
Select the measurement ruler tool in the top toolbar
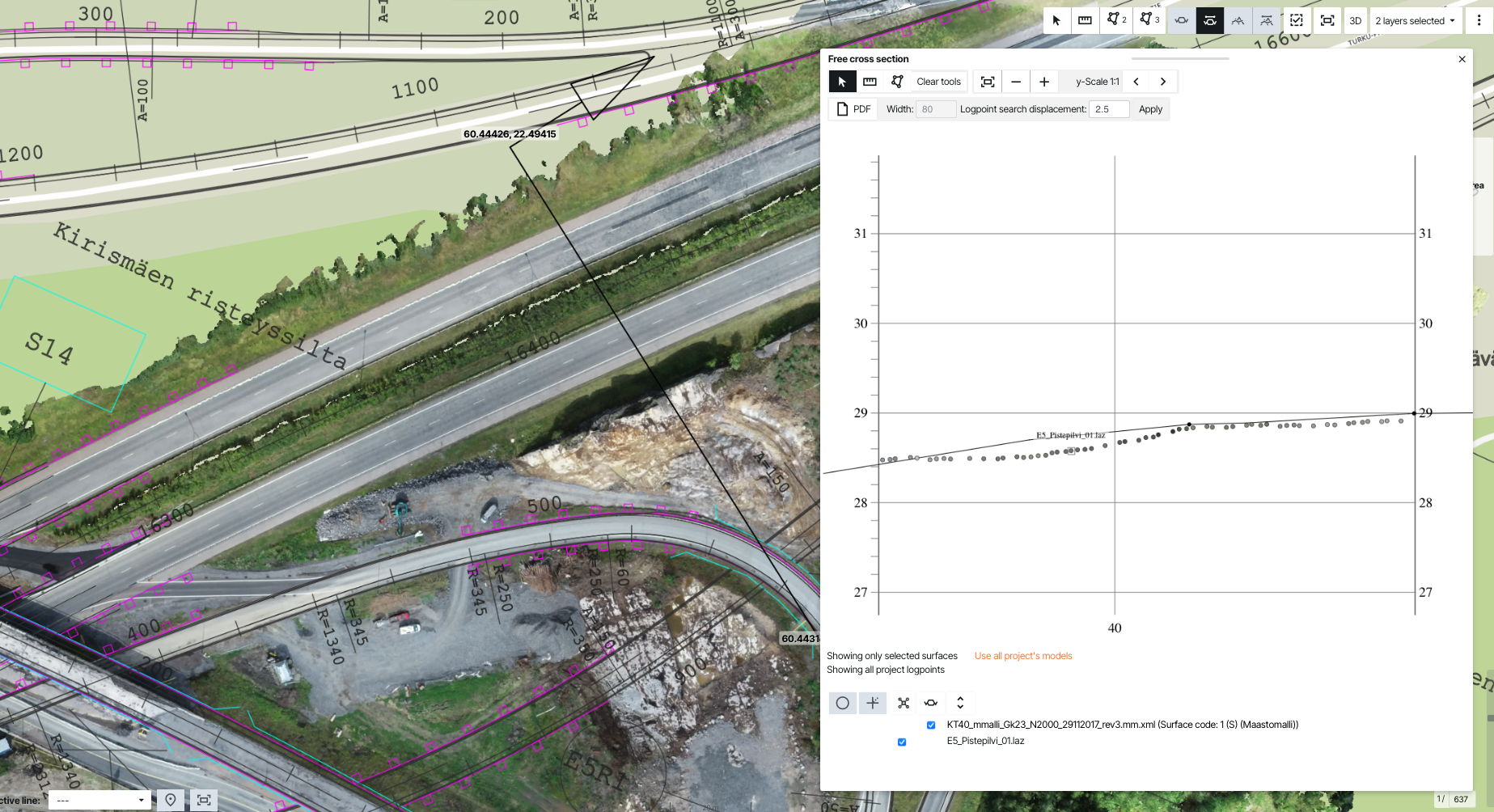coord(1085,20)
